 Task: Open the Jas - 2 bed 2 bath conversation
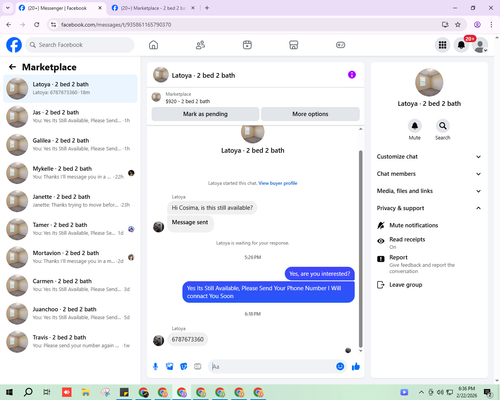pyautogui.click(x=70, y=117)
